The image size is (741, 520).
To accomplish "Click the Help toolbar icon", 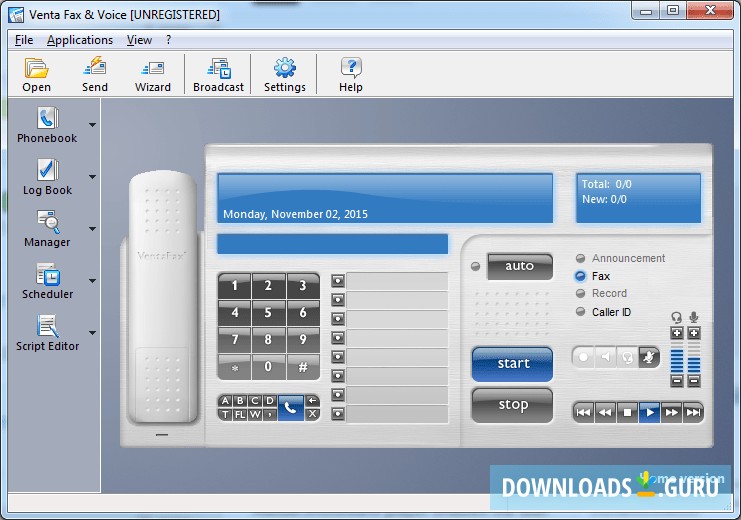I will click(x=351, y=74).
